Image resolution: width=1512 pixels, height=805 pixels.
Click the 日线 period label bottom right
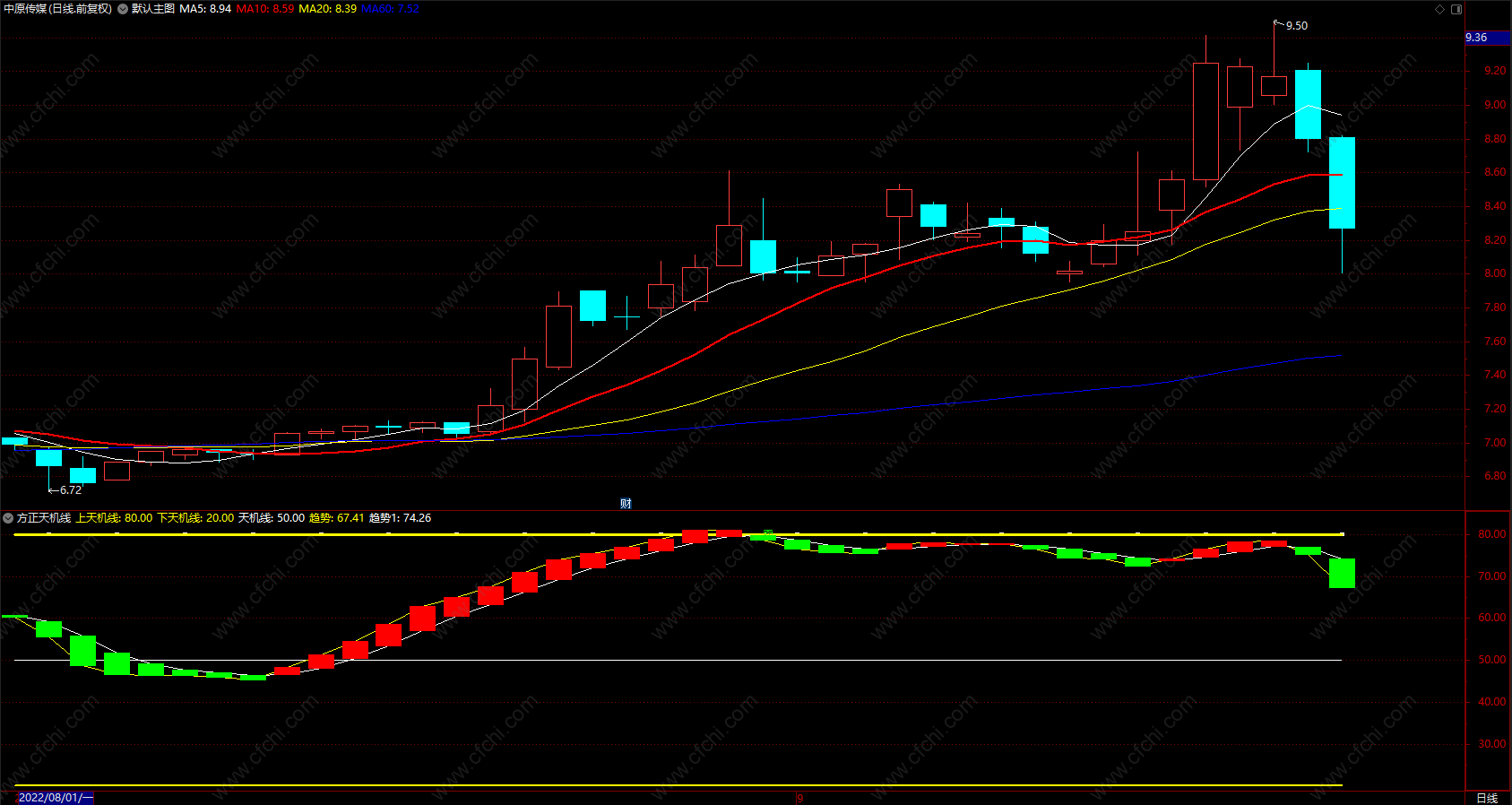[x=1487, y=798]
